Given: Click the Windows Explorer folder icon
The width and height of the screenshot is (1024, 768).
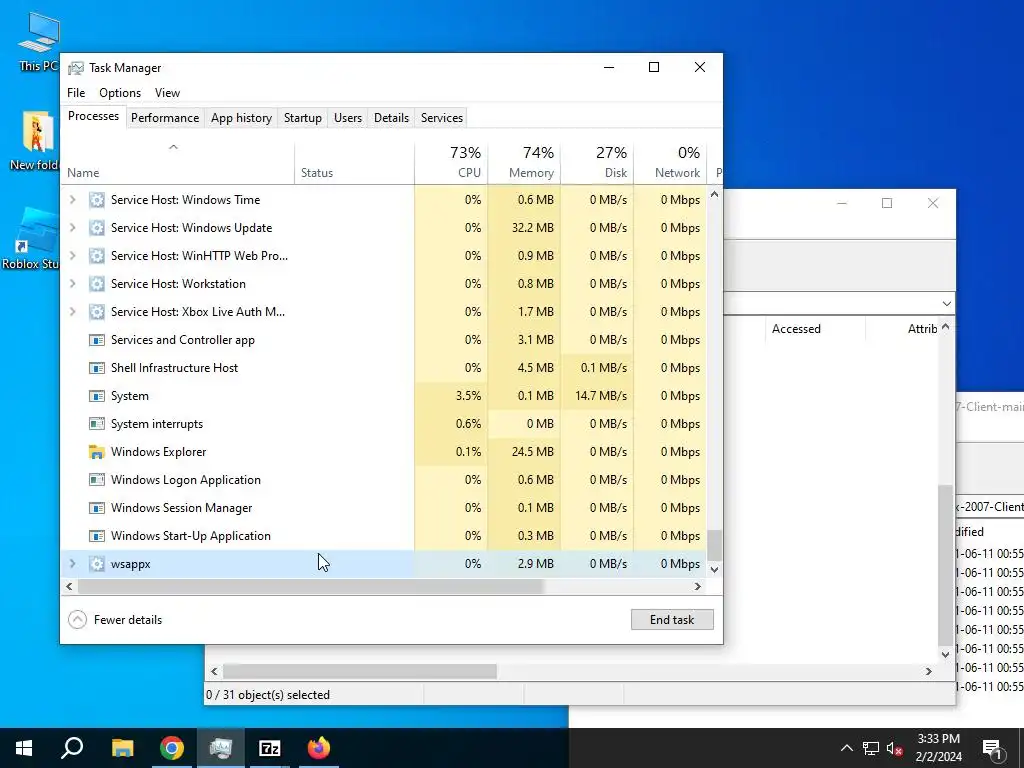Looking at the screenshot, I should click(97, 452).
